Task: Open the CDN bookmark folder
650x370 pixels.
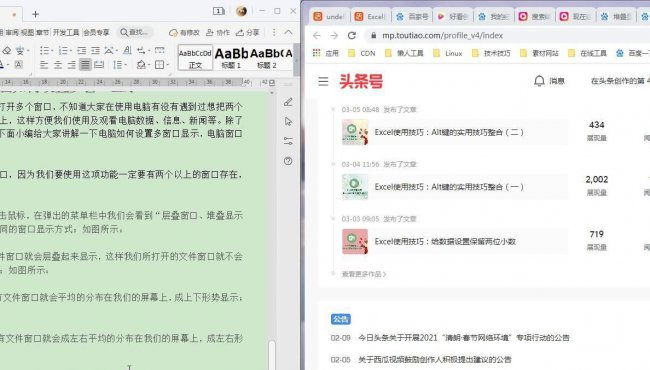Action: pyautogui.click(x=362, y=53)
